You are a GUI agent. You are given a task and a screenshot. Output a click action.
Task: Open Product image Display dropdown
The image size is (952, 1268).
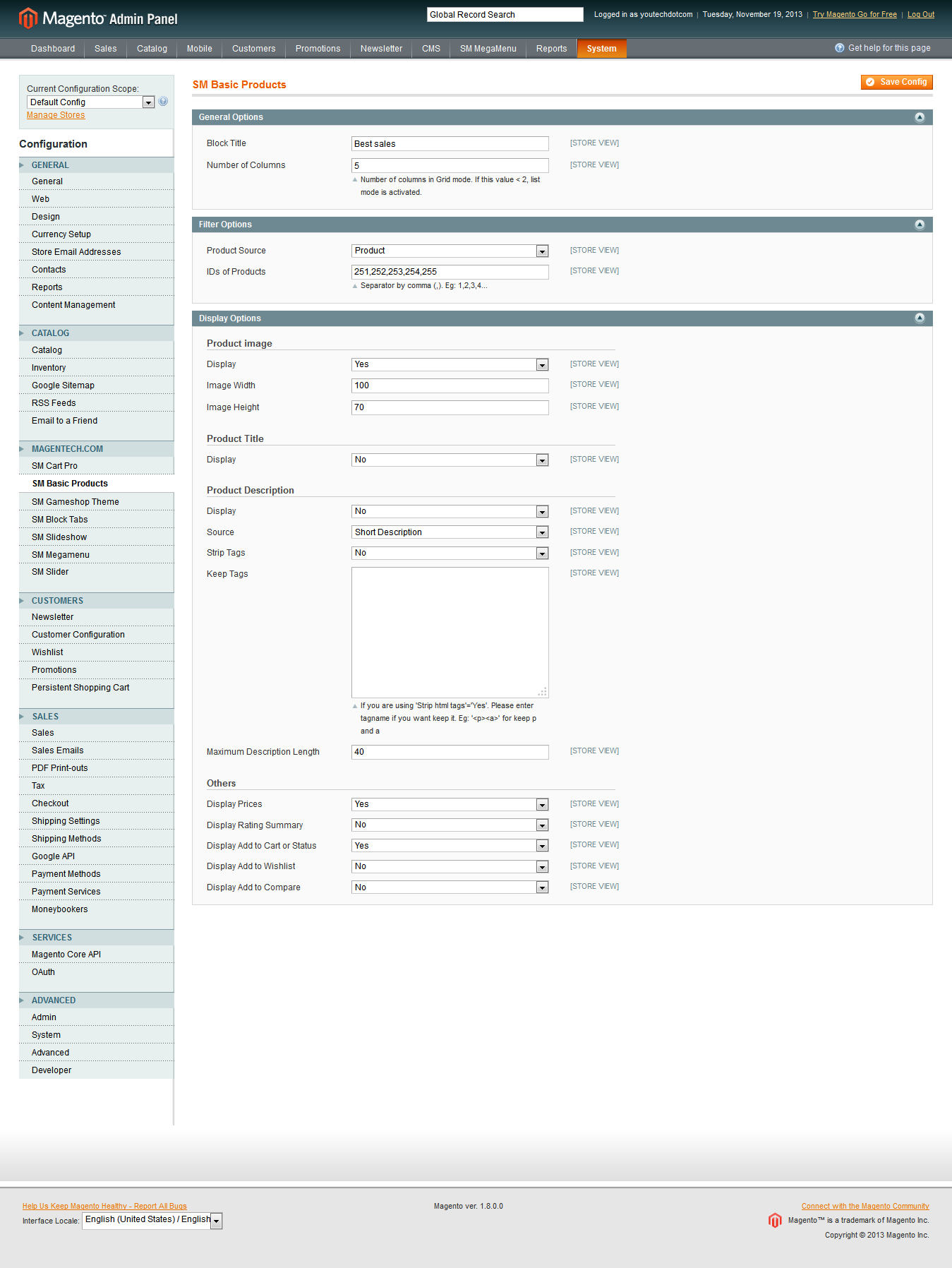pos(450,364)
